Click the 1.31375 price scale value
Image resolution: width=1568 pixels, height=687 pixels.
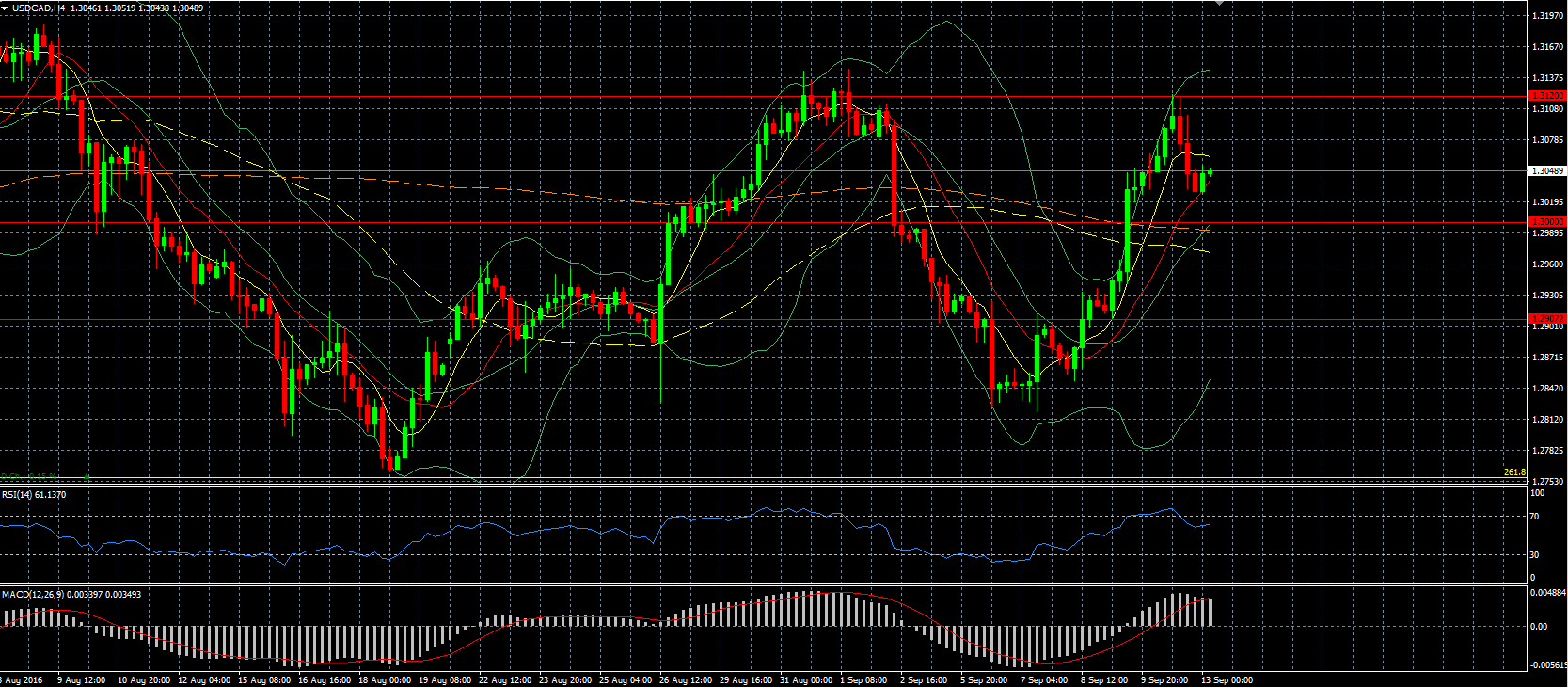pos(1547,78)
